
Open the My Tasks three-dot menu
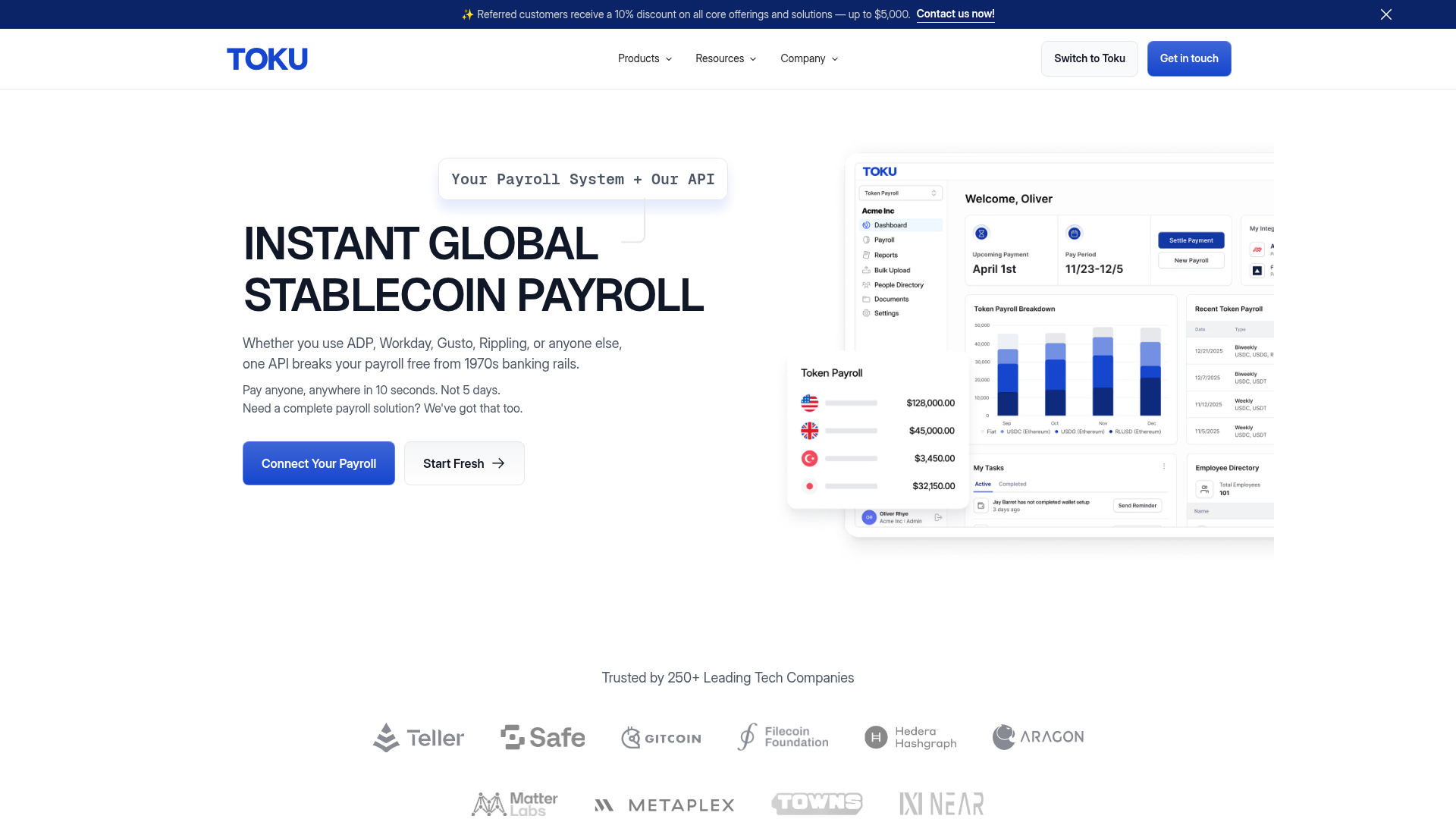(x=1164, y=466)
